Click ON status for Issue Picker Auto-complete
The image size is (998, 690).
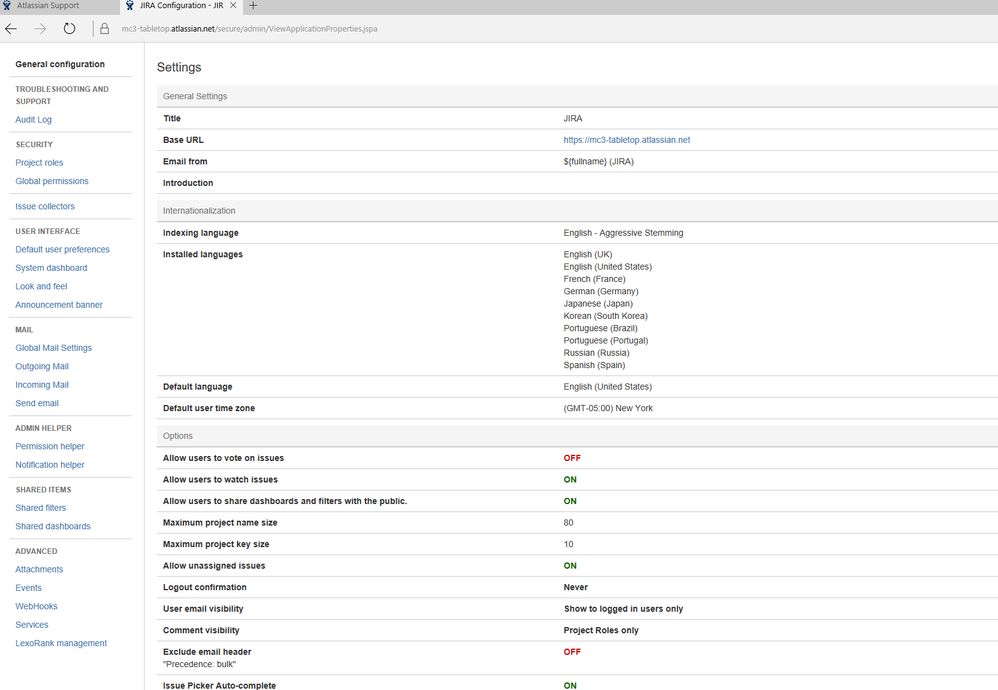coord(570,686)
